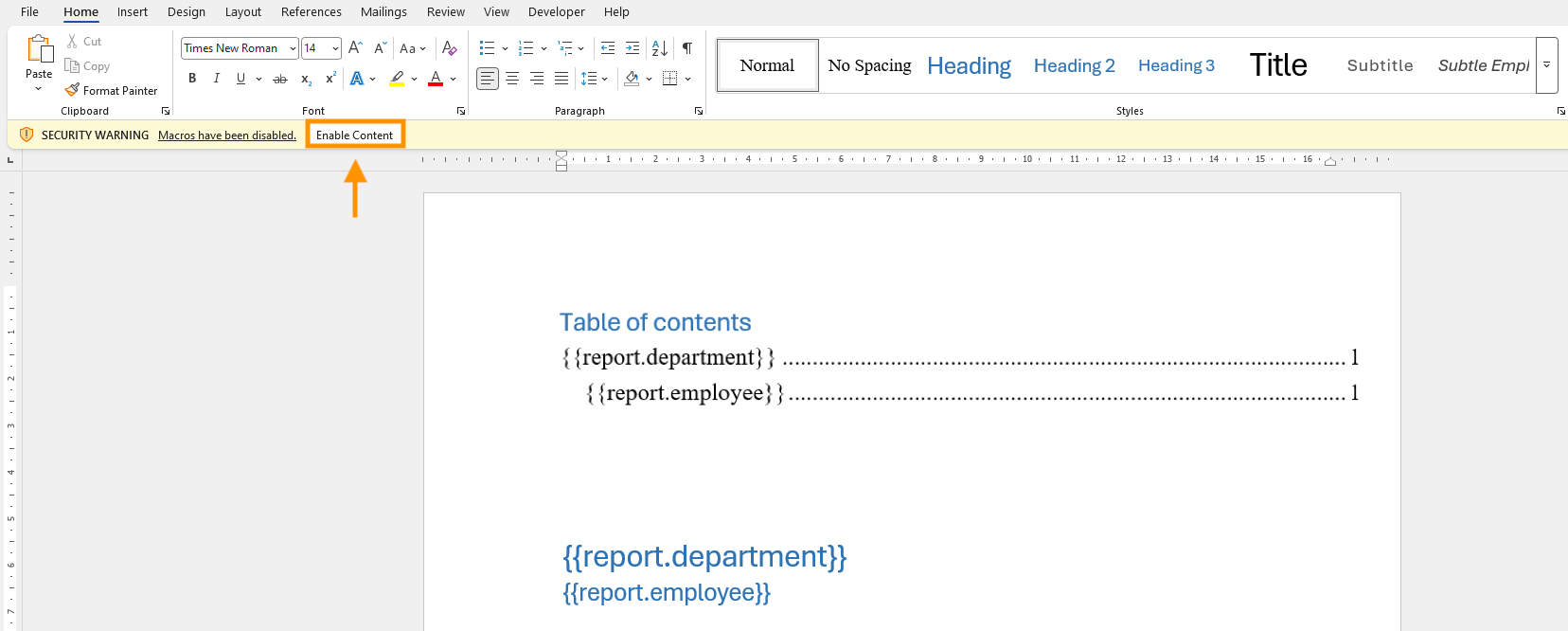Image resolution: width=1568 pixels, height=631 pixels.
Task: Increase paragraph indent
Action: [x=633, y=48]
